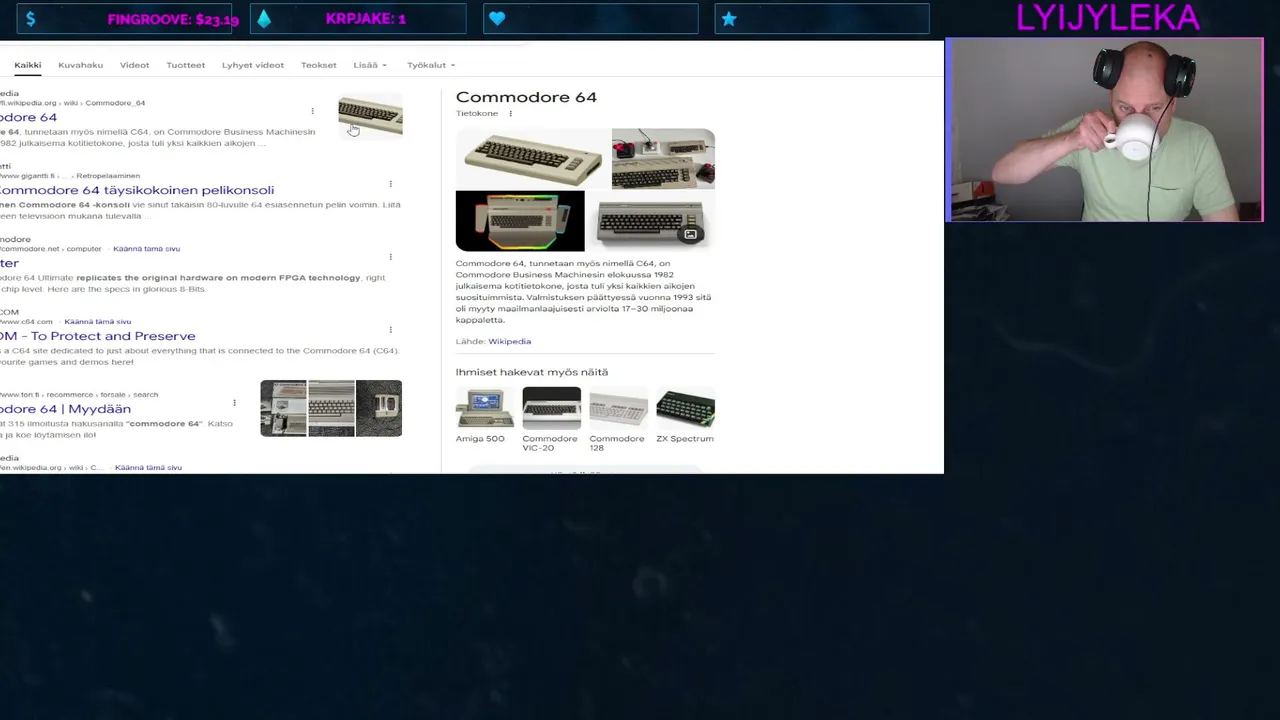Click the heart icon in the stream overlay
This screenshot has width=1280, height=720.
(x=497, y=19)
